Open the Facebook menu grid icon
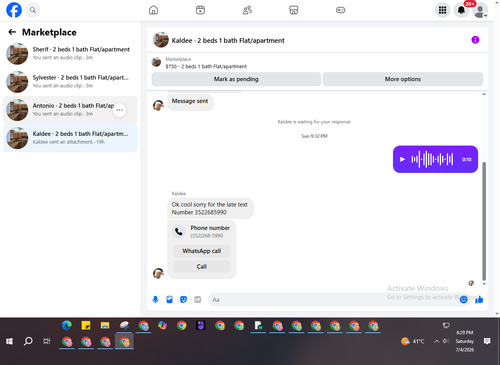The height and width of the screenshot is (365, 500). [x=442, y=10]
